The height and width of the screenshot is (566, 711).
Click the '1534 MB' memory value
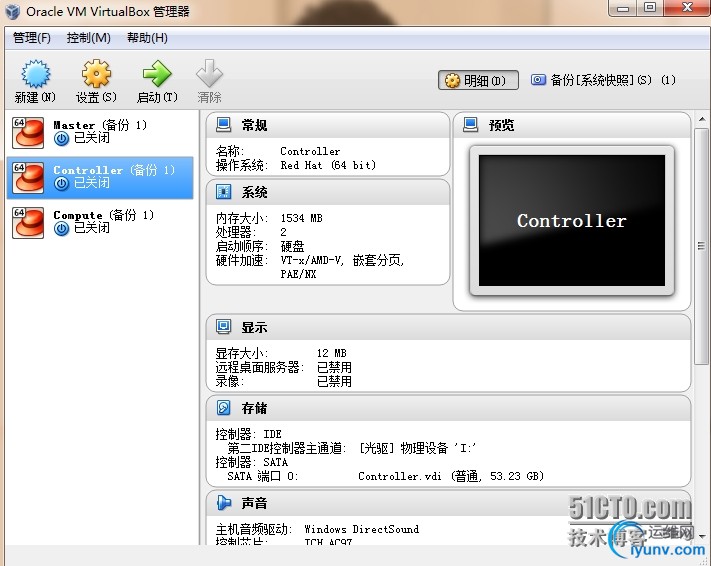[x=301, y=218]
